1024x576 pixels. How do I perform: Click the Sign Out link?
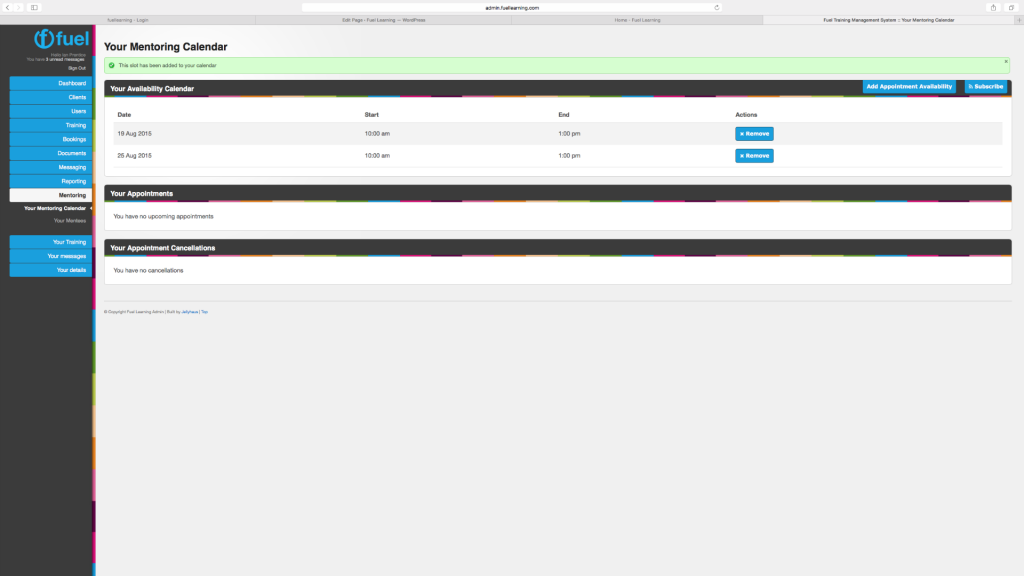point(77,67)
